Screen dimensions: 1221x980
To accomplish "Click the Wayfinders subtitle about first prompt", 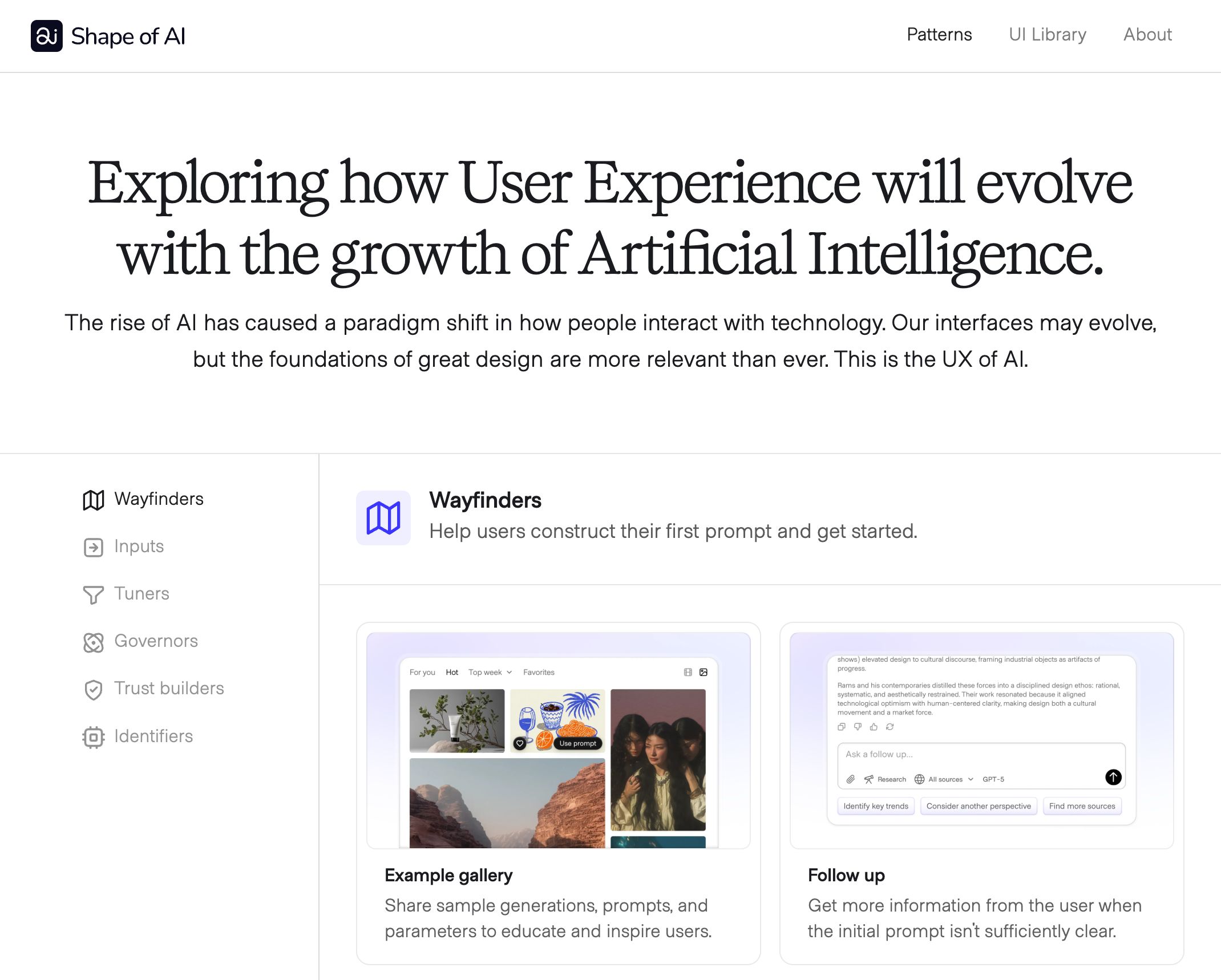I will (673, 531).
